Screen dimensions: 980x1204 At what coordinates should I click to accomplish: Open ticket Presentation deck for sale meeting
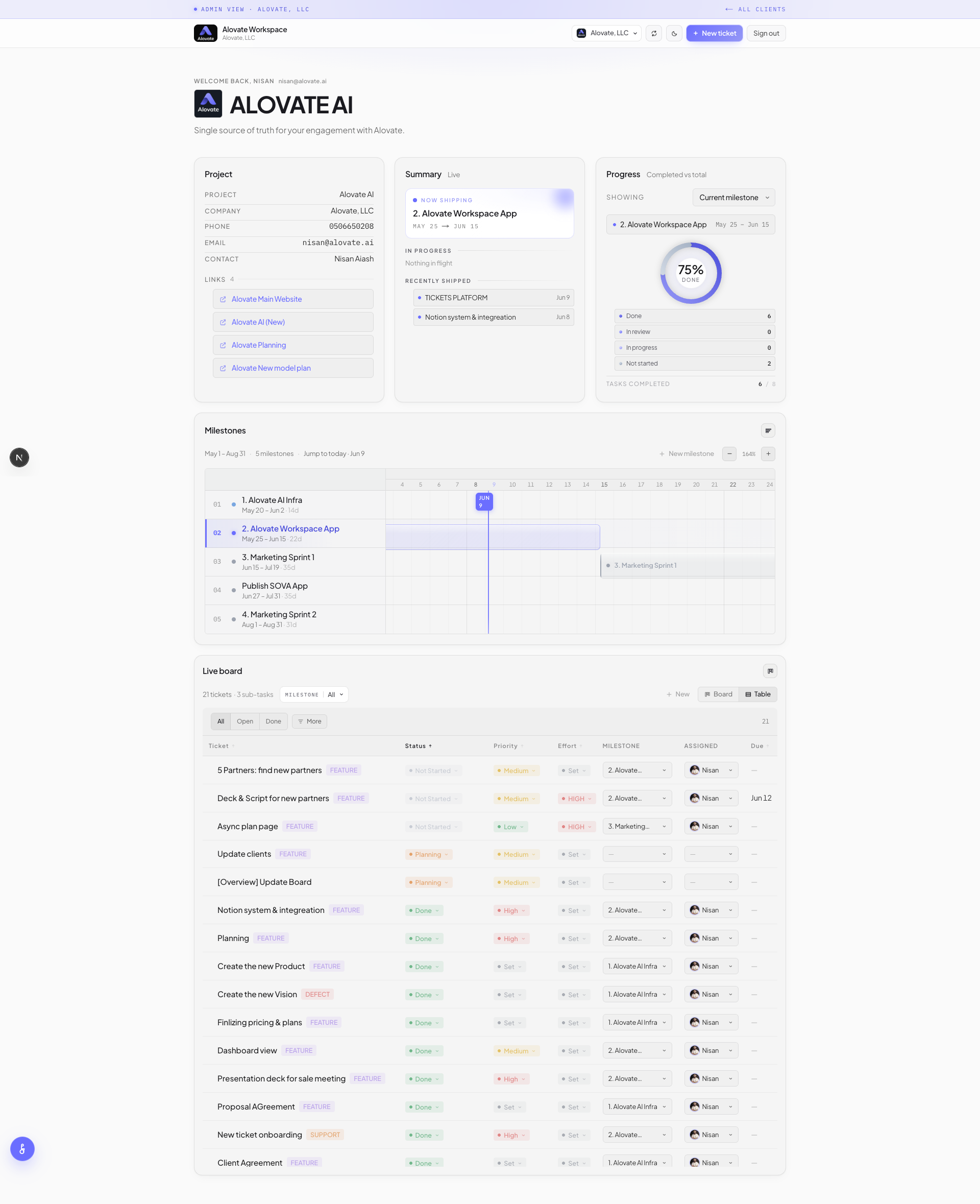pyautogui.click(x=281, y=1078)
